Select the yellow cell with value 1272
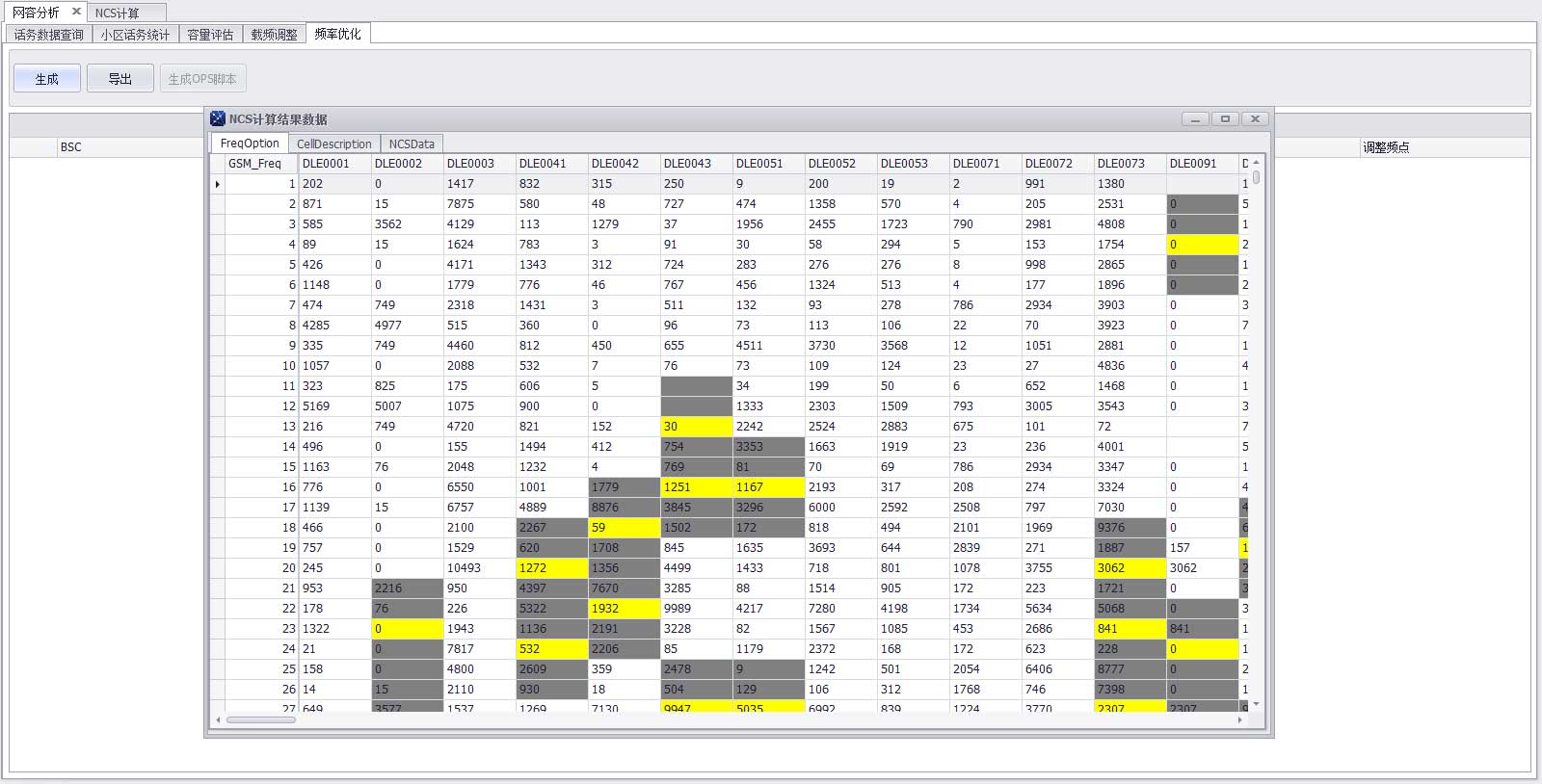The image size is (1542, 784). (x=550, y=568)
